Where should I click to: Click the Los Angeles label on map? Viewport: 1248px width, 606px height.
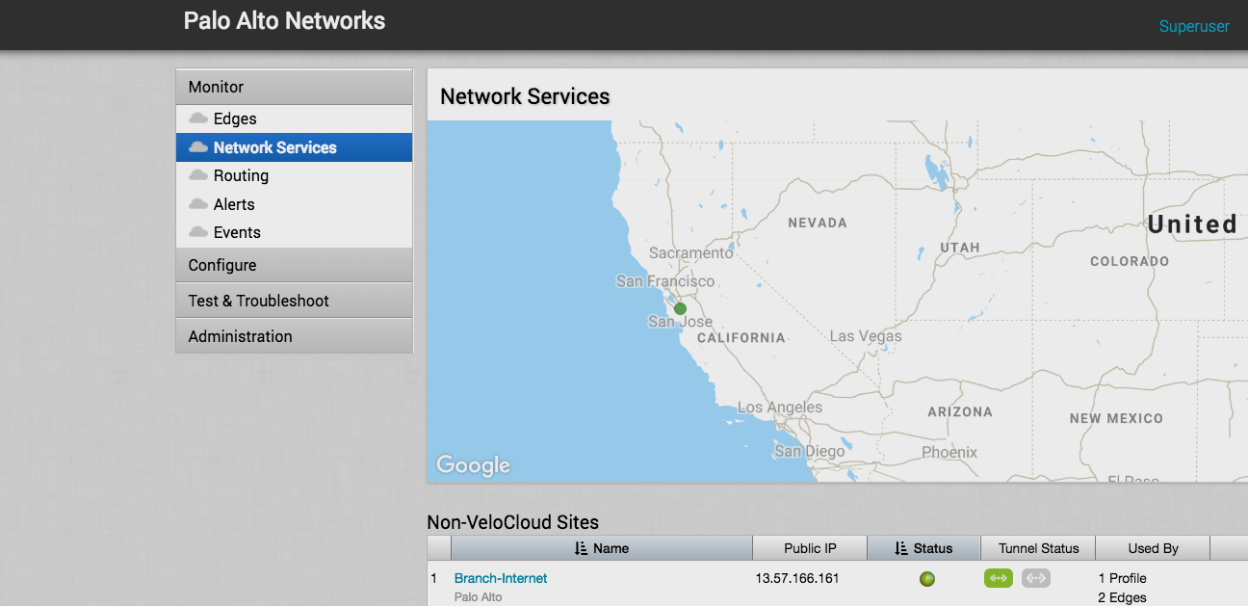pyautogui.click(x=780, y=407)
